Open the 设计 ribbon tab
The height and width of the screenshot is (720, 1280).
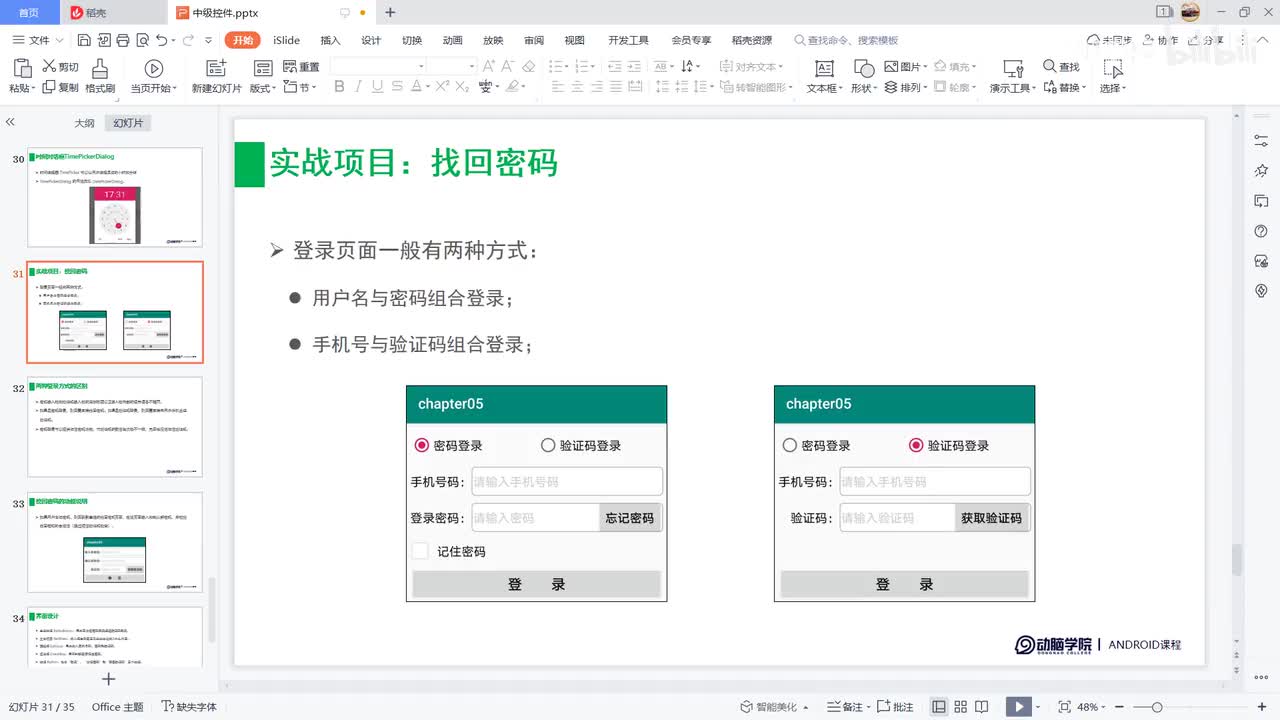[371, 40]
